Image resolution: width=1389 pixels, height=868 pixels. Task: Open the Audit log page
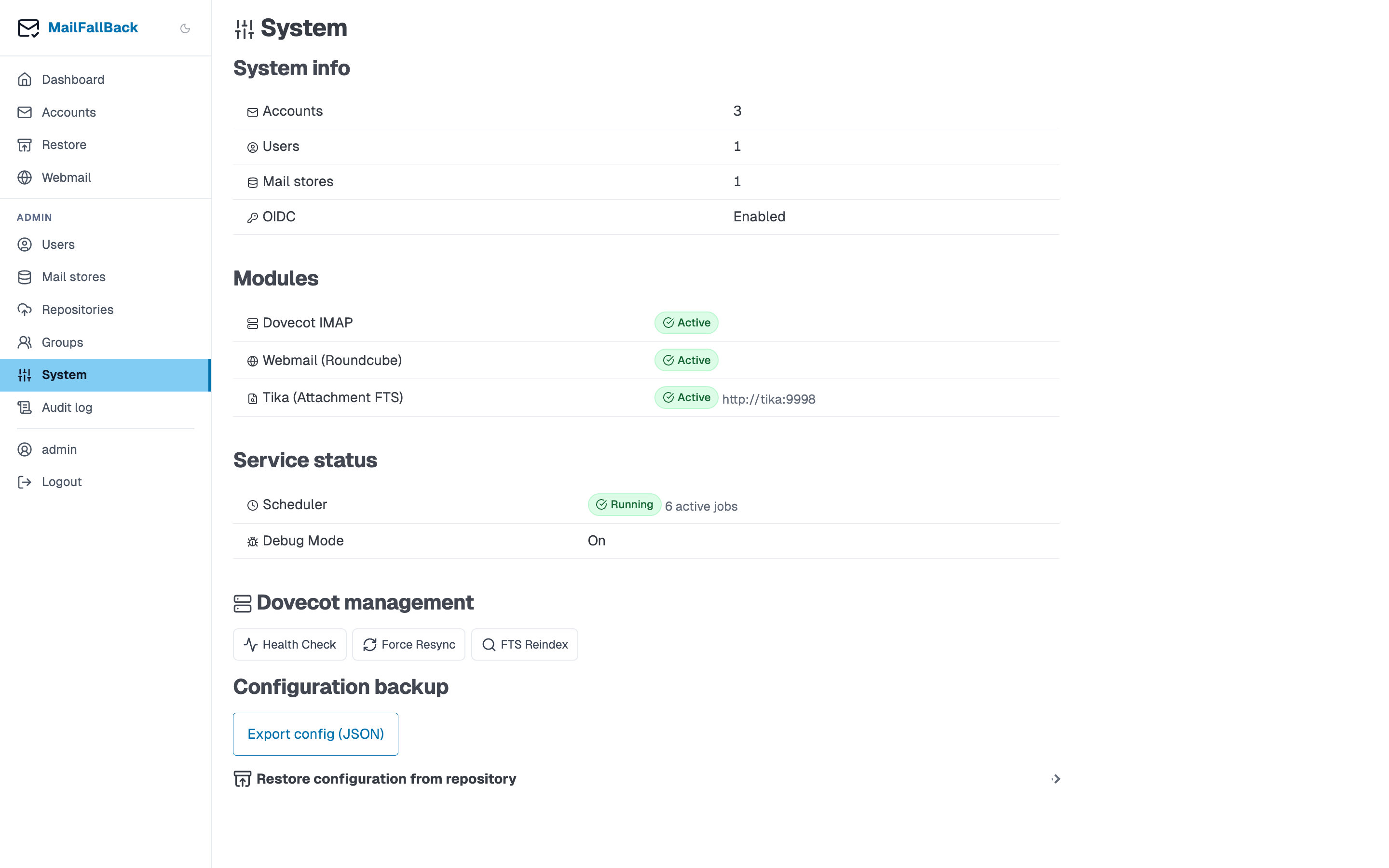[106, 407]
